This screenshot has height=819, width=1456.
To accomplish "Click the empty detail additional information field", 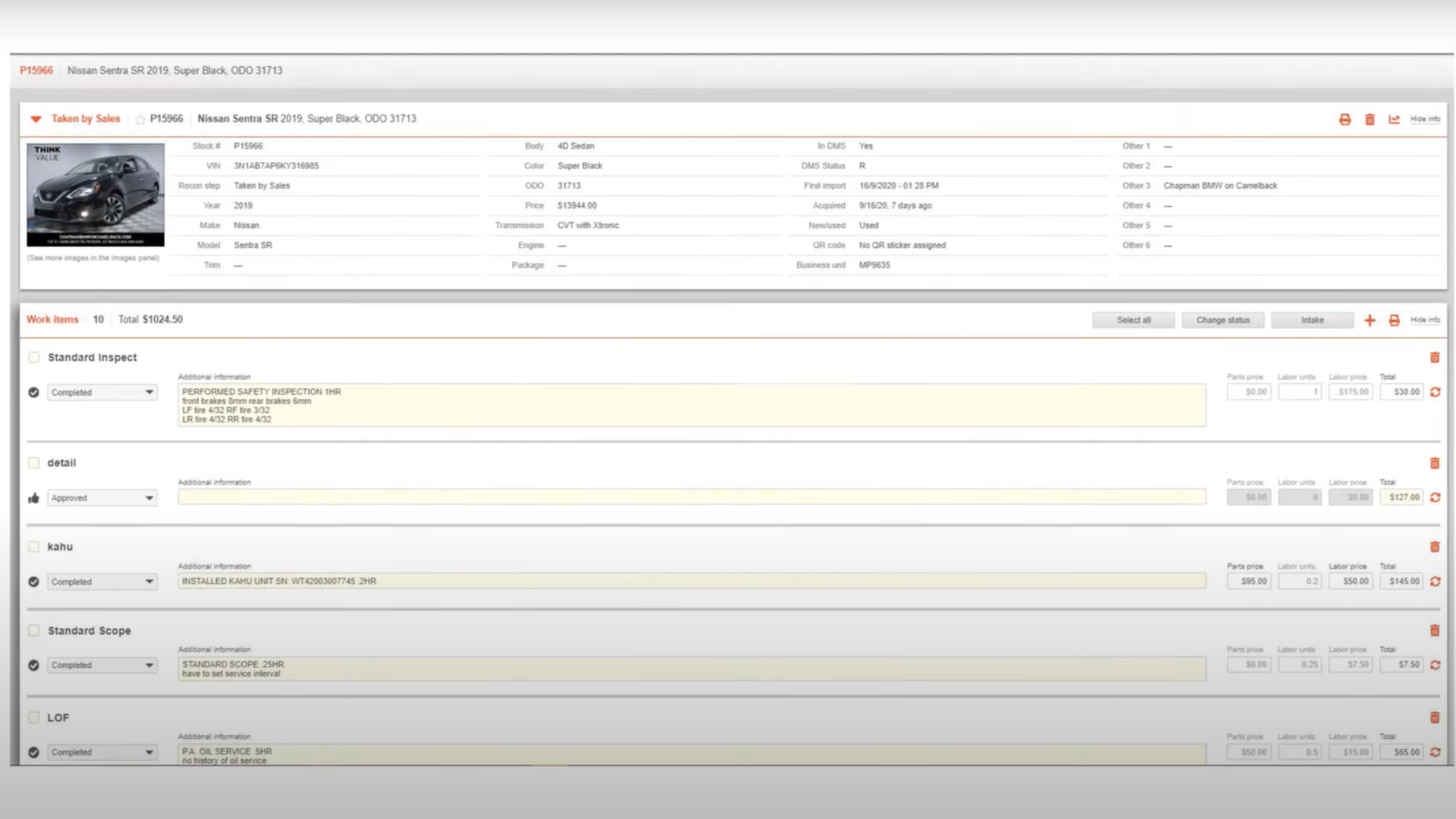I will click(x=692, y=497).
